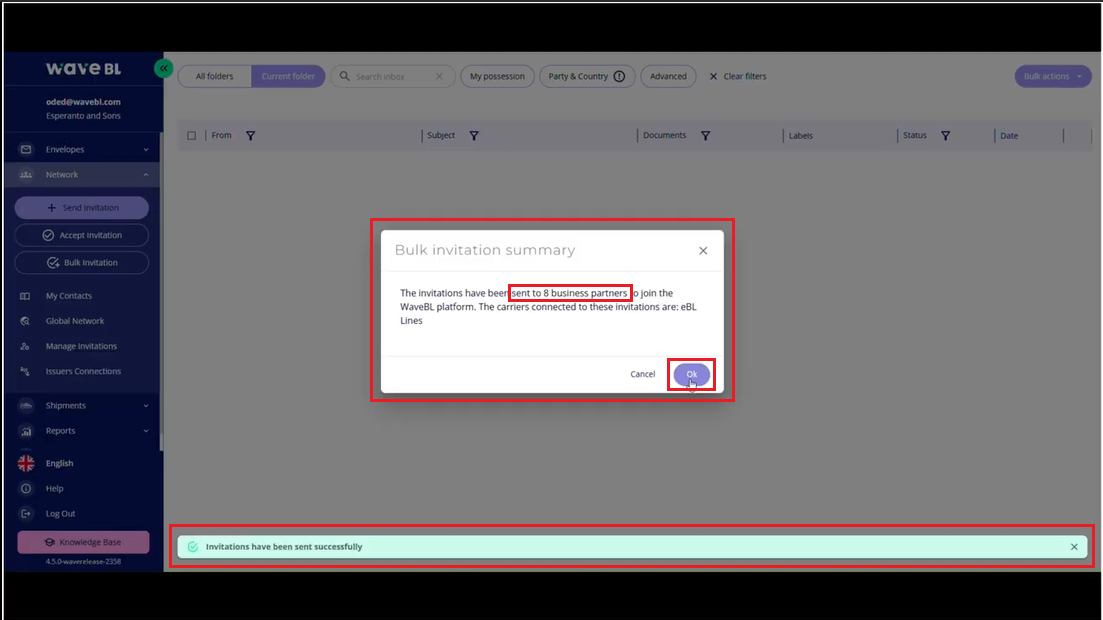Click the Shipments ship icon

coord(26,405)
